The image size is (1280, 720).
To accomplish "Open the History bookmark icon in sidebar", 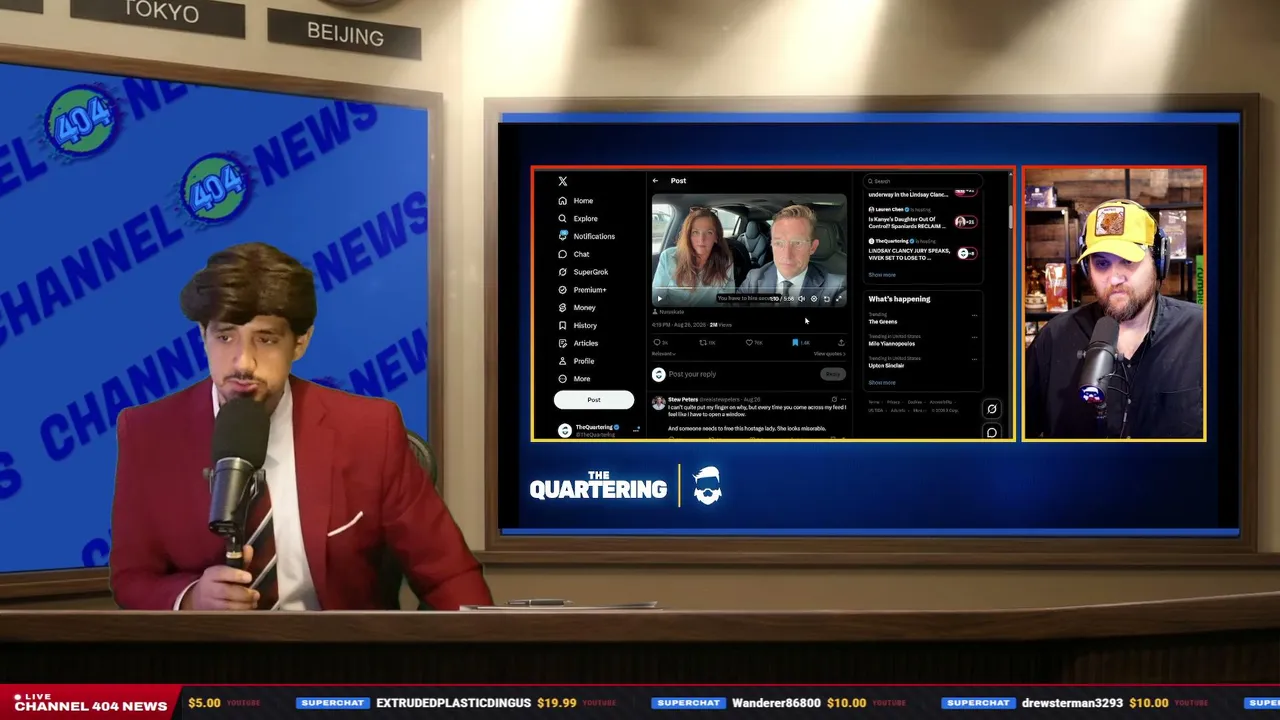I will [563, 325].
